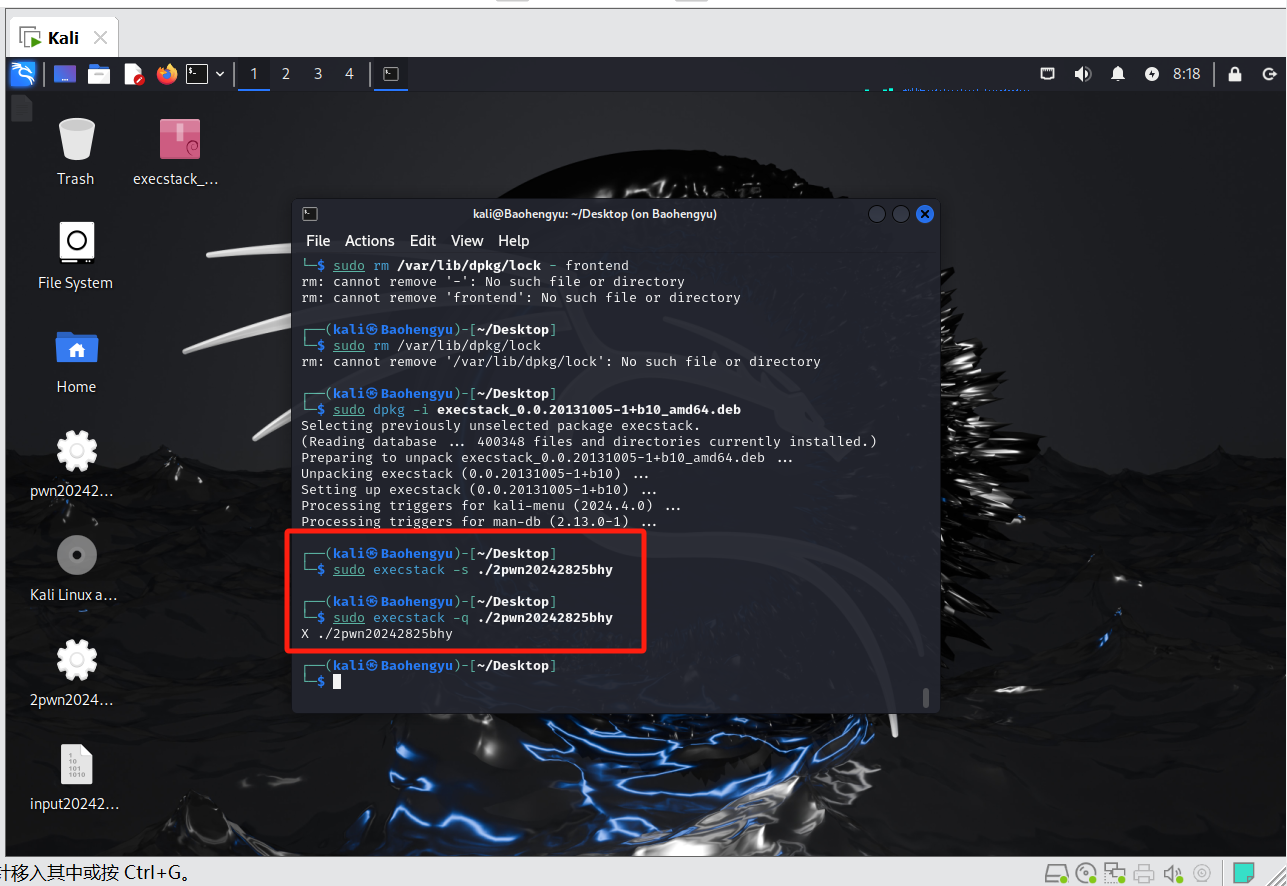
Task: Click the power manager tray icon
Action: (1152, 73)
